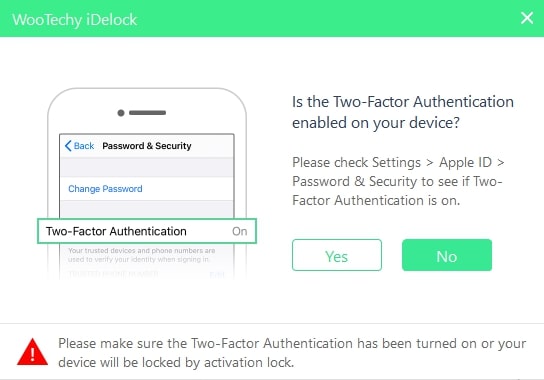Click the Settings > Apple ID instruction text
The width and height of the screenshot is (544, 380).
pyautogui.click(x=398, y=181)
